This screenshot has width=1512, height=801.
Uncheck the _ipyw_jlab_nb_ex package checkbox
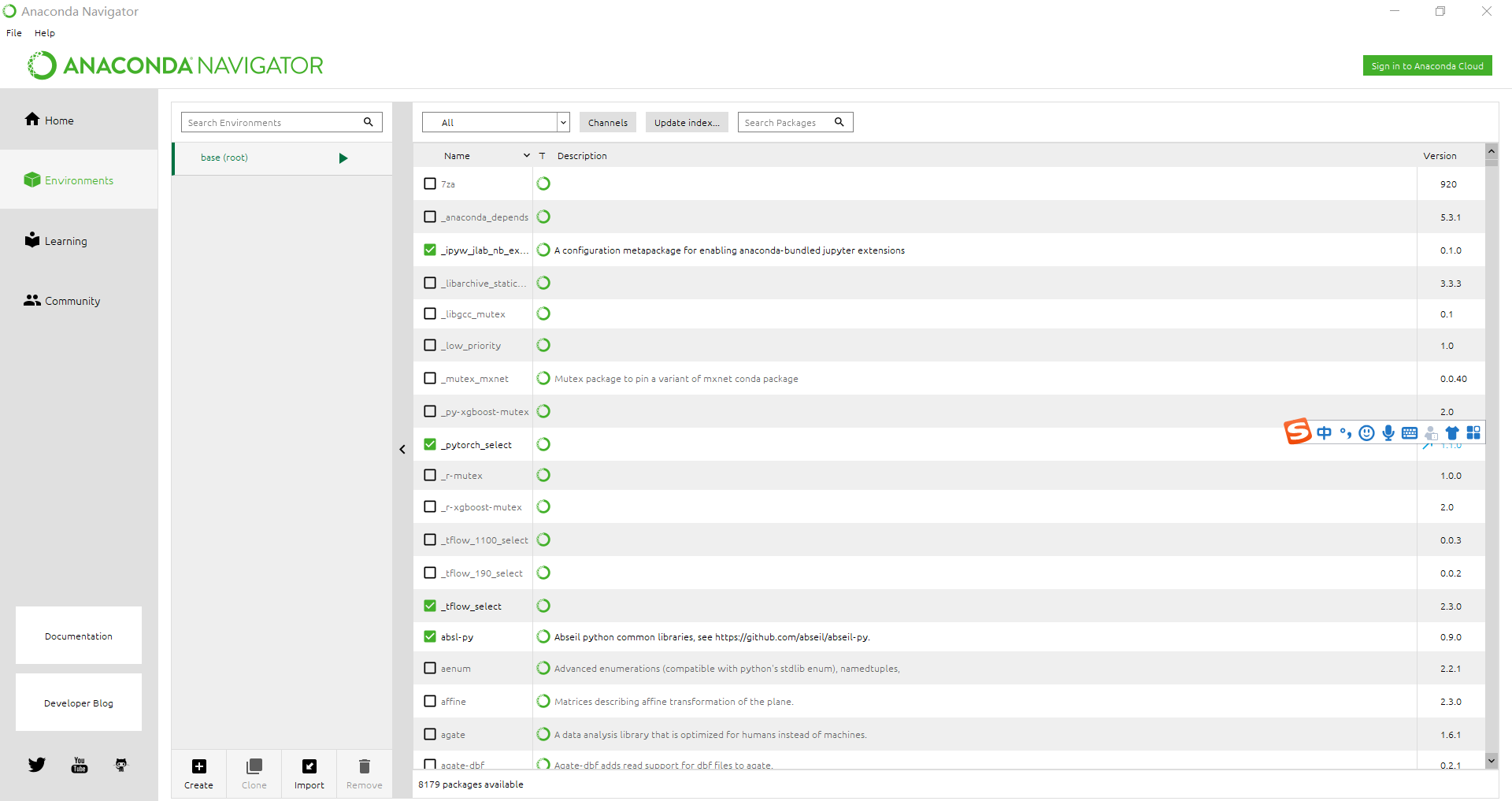click(x=430, y=250)
